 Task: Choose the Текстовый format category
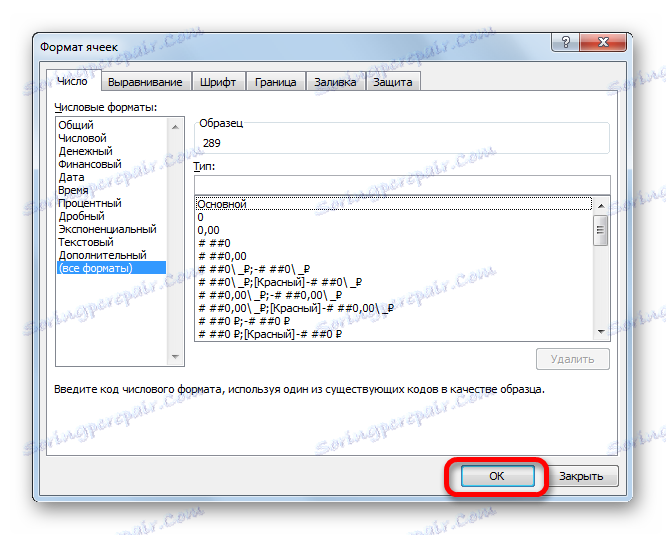point(111,242)
